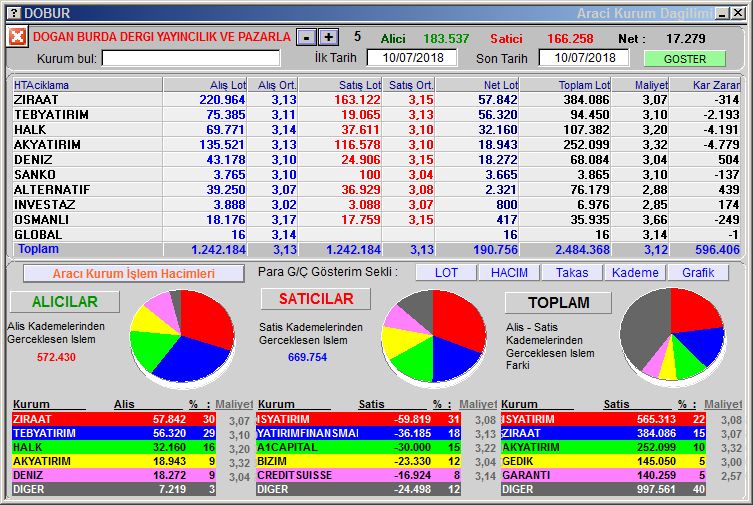The width and height of the screenshot is (753, 505).
Task: Click red ZIRAAT row in buyers list
Action: [114, 419]
